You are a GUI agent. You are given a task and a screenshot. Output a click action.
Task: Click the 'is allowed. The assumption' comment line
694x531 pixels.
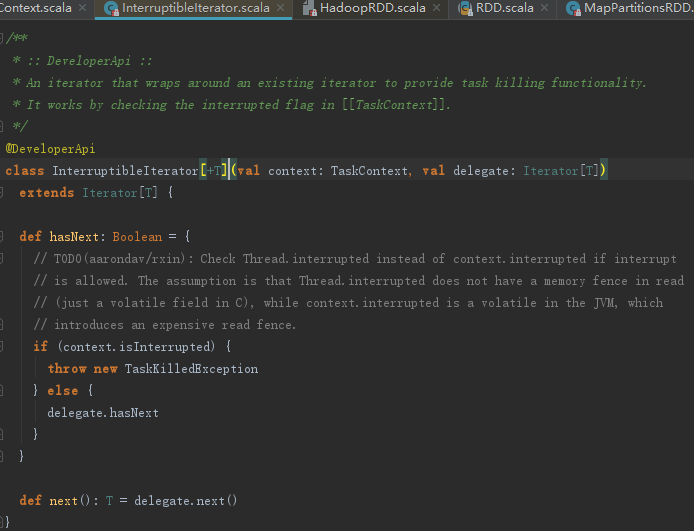tap(359, 281)
